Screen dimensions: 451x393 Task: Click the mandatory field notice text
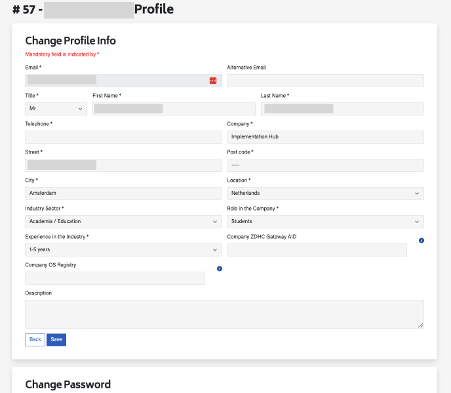(x=62, y=54)
